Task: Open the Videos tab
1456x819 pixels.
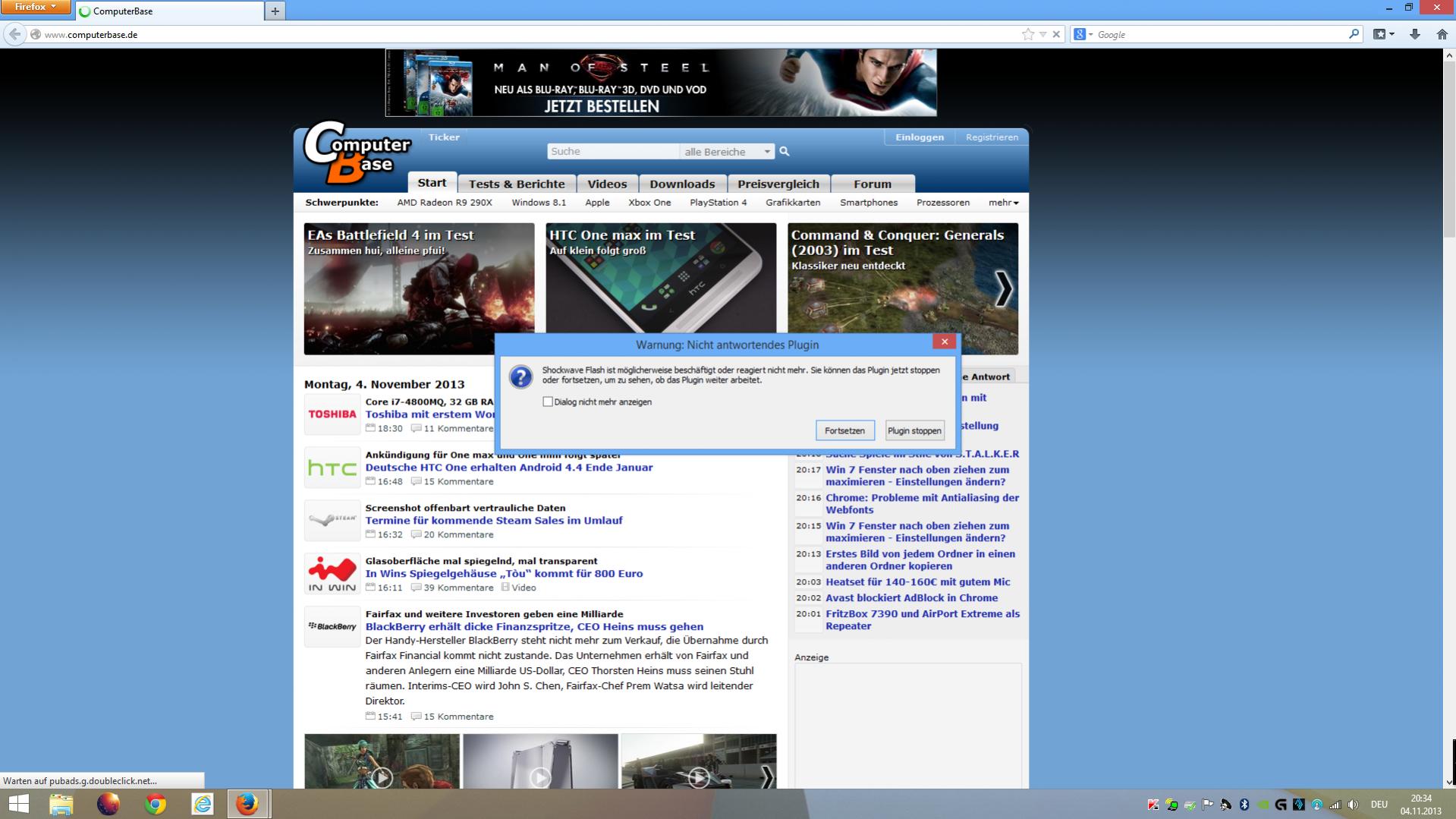Action: coord(607,184)
